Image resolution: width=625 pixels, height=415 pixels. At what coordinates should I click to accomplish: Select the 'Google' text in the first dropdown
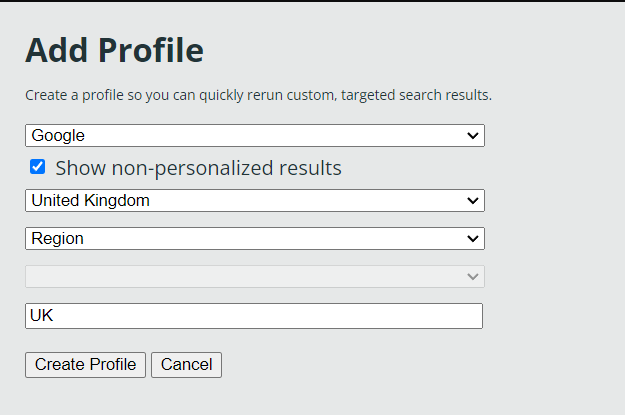(58, 135)
